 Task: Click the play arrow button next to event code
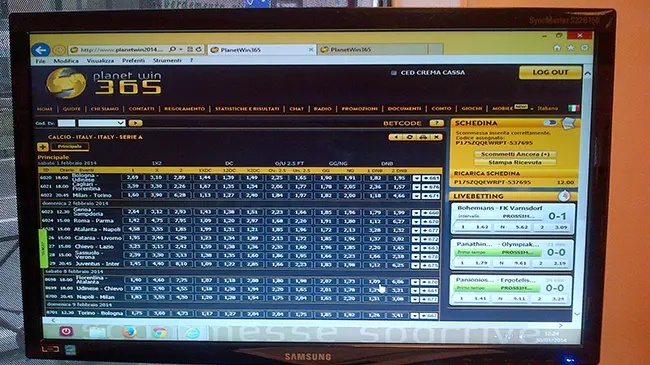point(135,123)
